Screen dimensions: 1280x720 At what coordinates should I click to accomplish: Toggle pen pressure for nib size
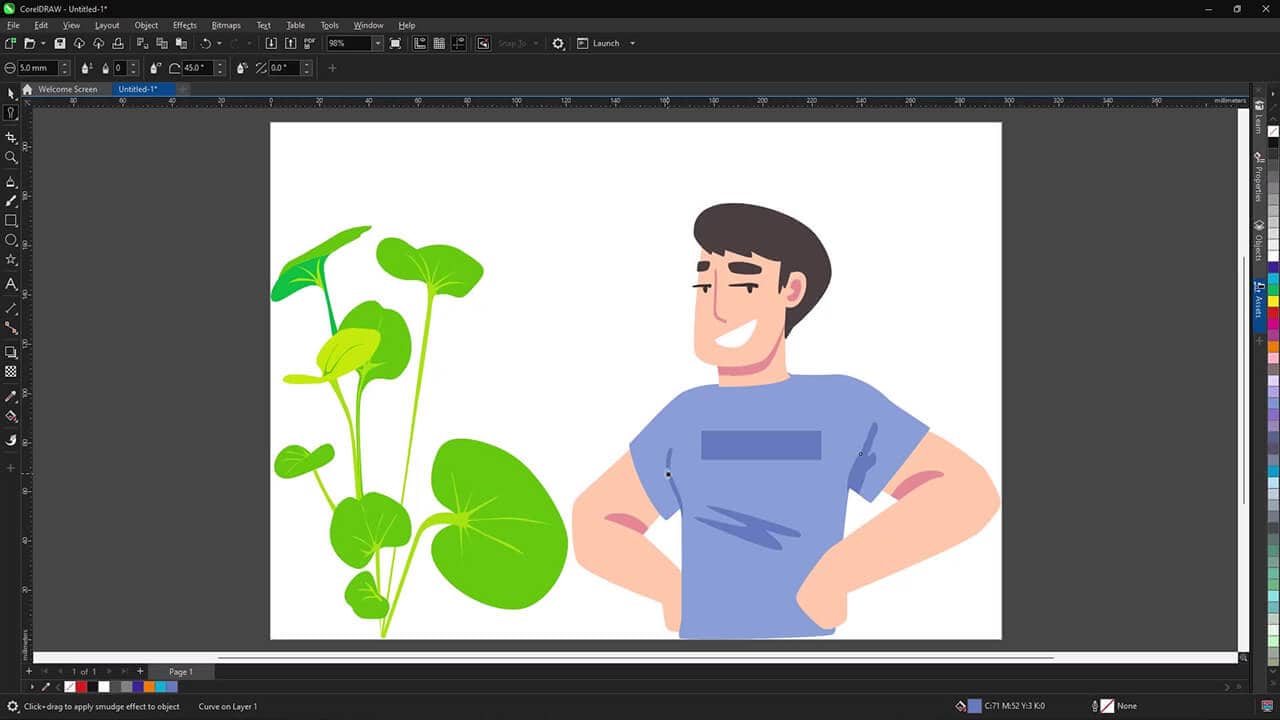tap(87, 68)
